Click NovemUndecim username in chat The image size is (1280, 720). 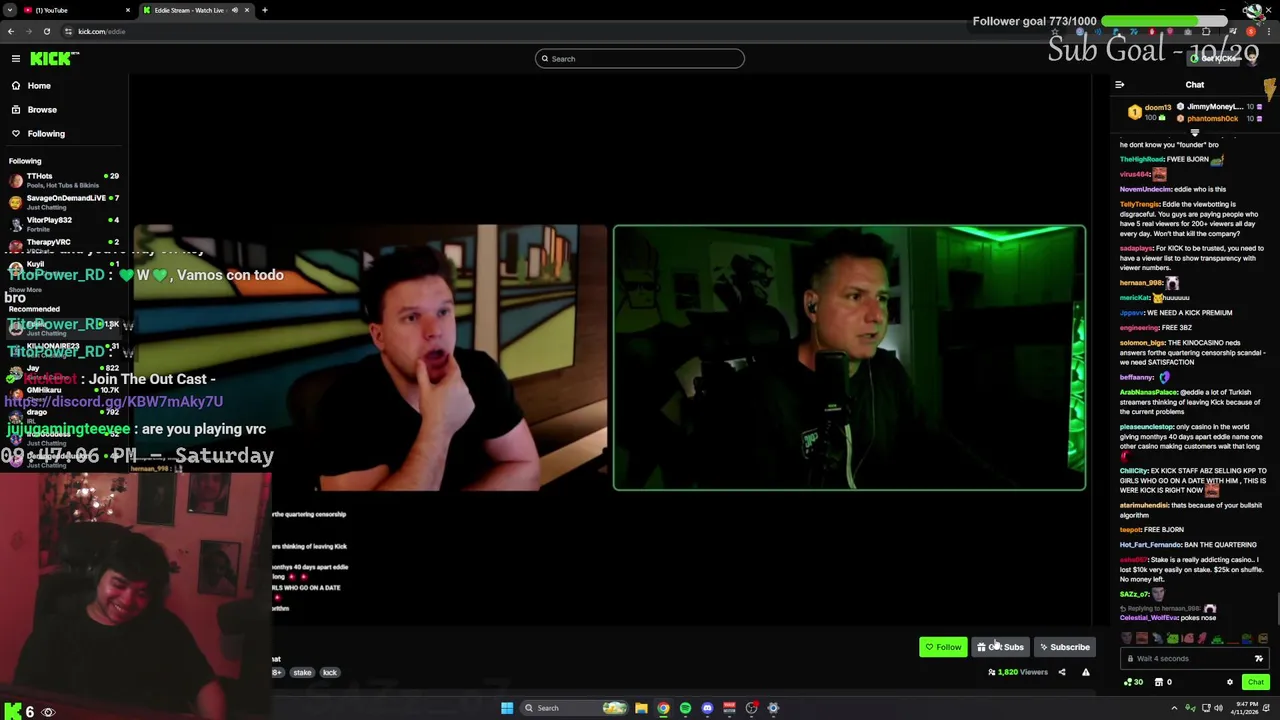1145,189
